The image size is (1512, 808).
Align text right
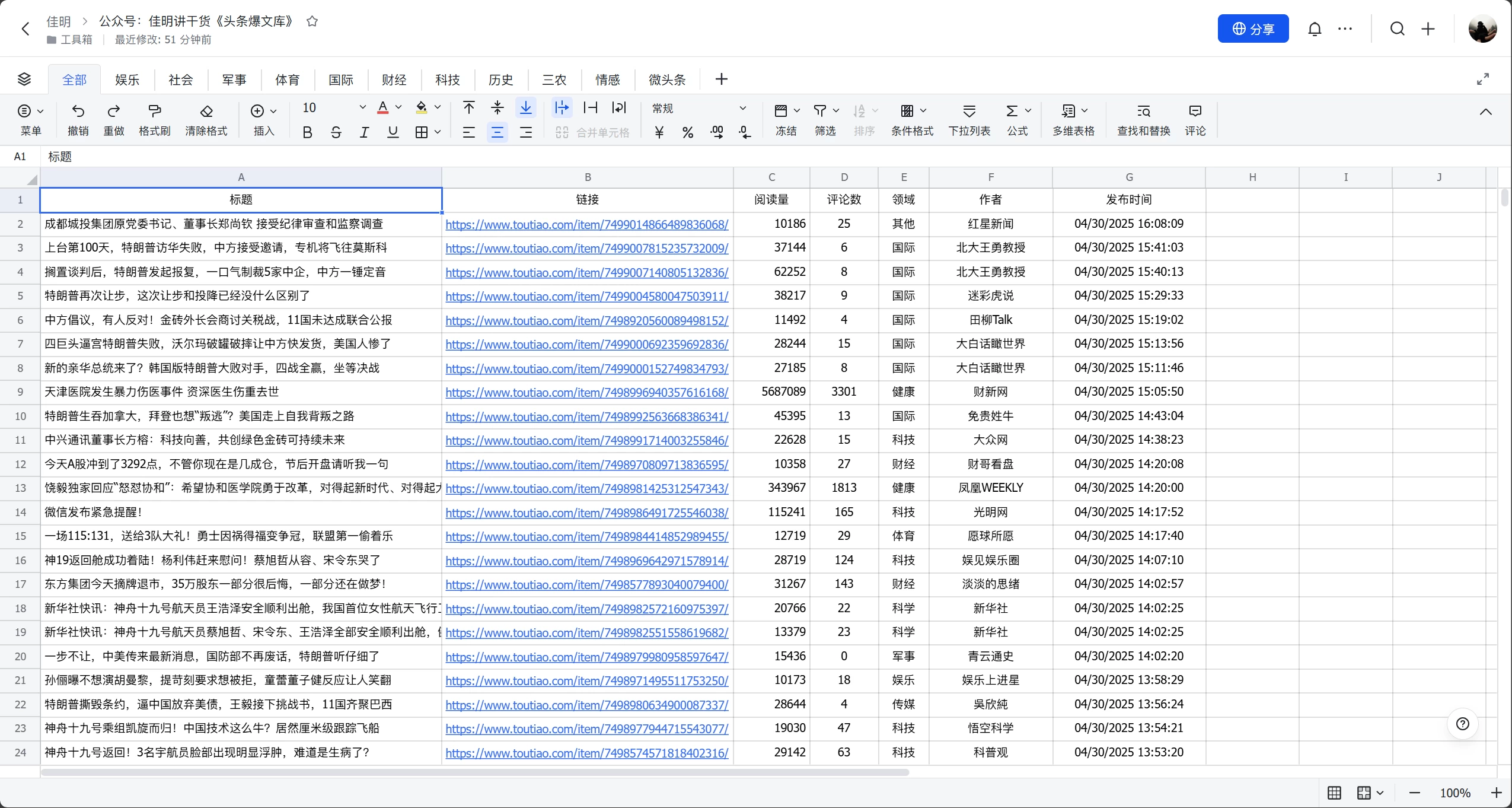pos(526,132)
